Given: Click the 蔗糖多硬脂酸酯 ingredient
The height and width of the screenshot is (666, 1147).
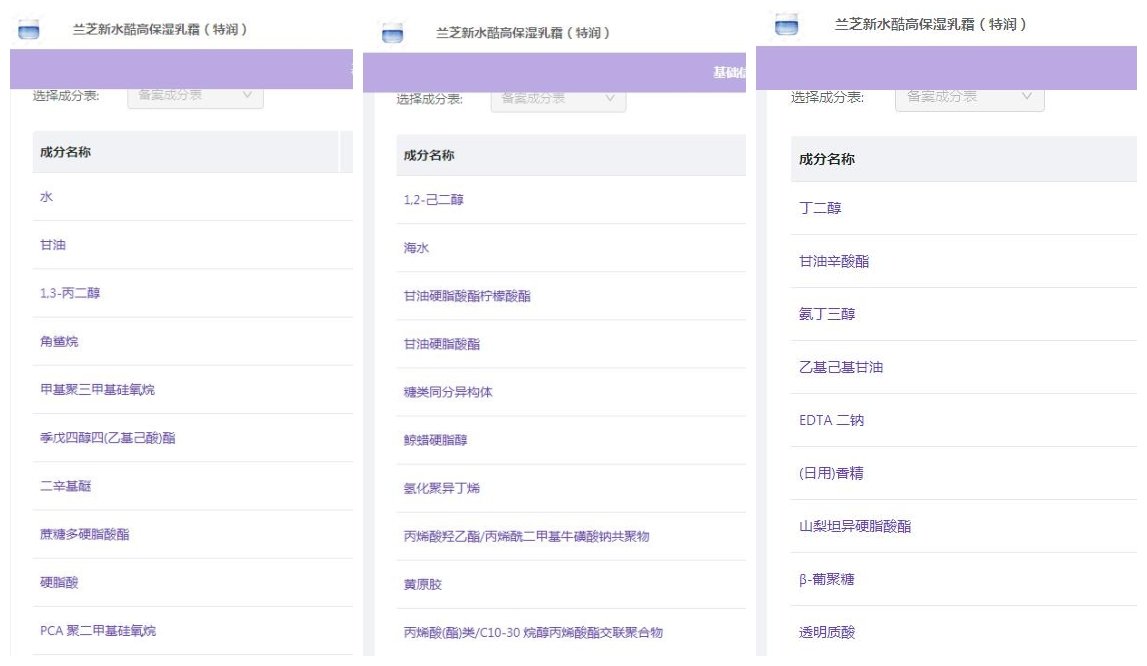Looking at the screenshot, I should click(84, 535).
